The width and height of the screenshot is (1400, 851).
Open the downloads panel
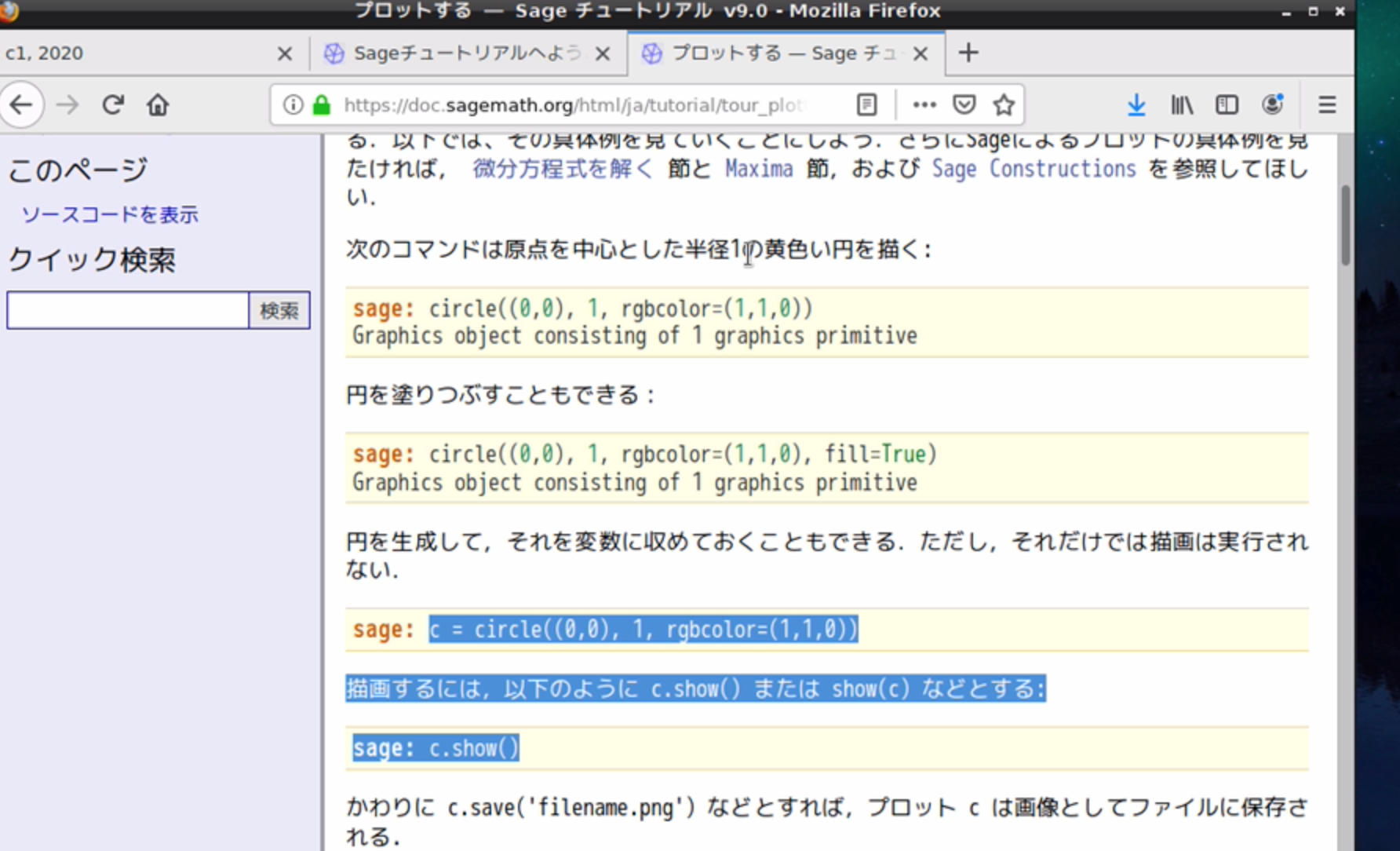point(1136,104)
